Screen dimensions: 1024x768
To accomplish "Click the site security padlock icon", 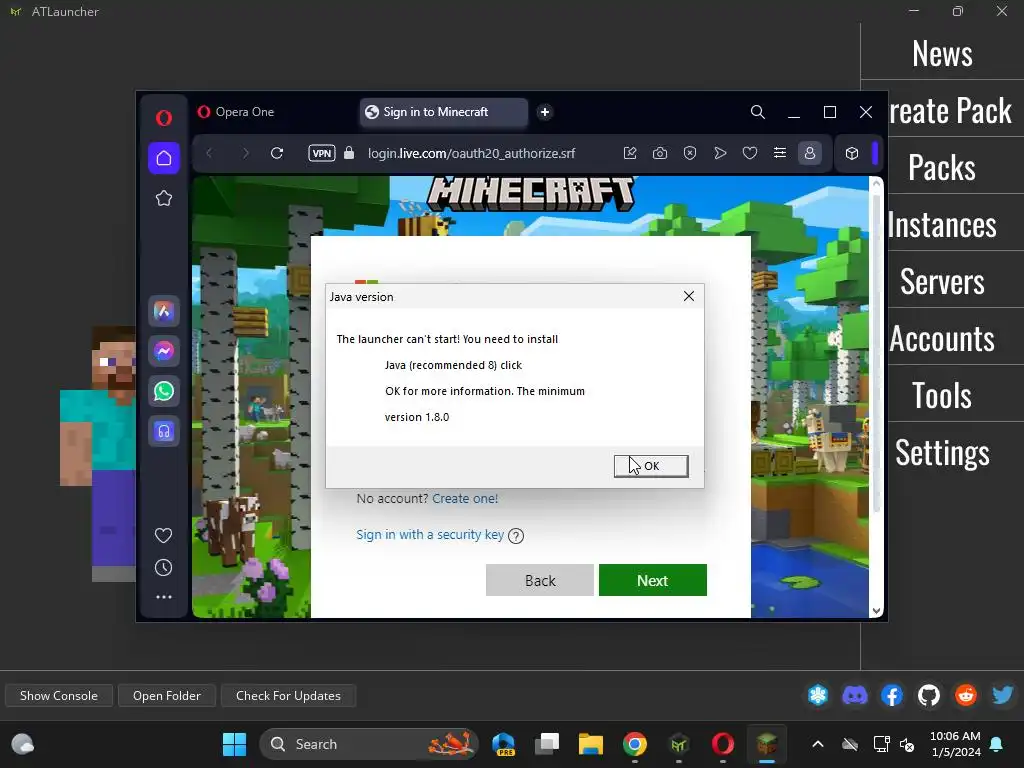I will point(349,153).
